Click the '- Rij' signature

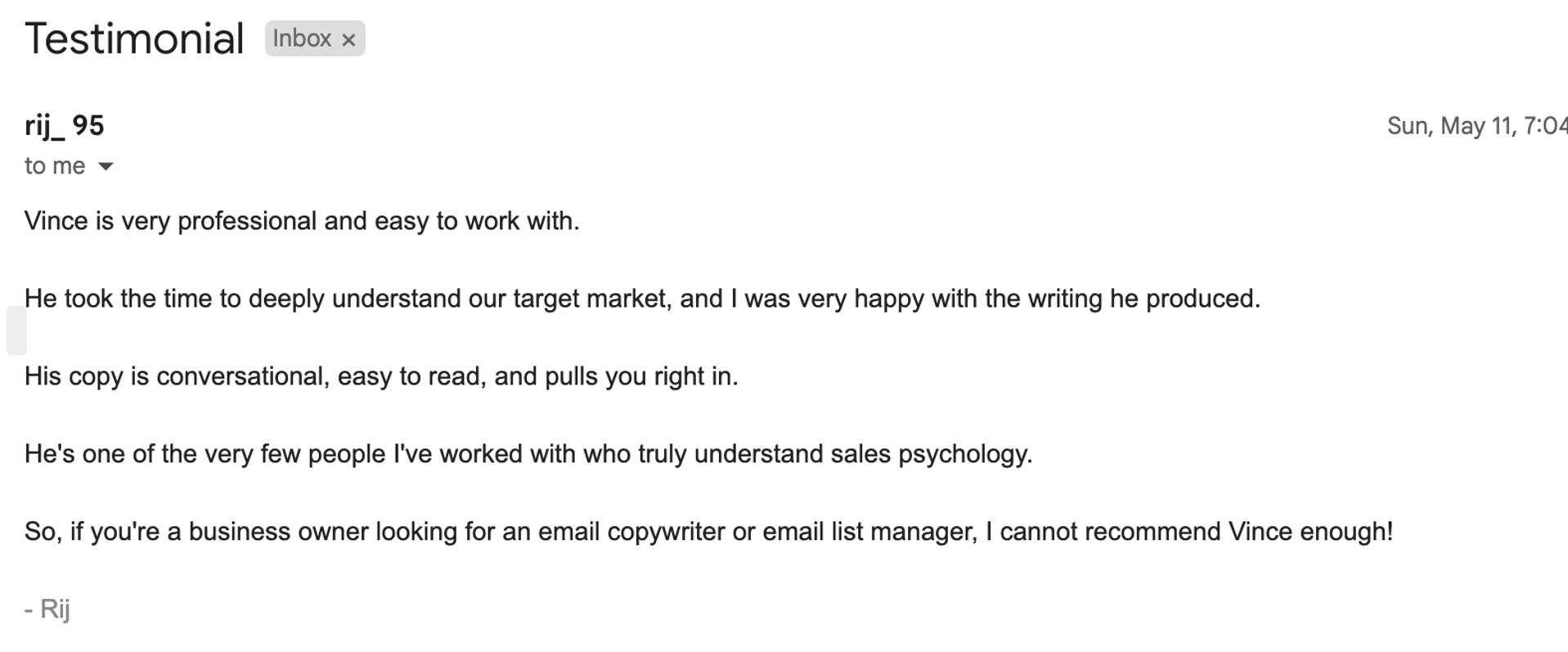click(47, 609)
